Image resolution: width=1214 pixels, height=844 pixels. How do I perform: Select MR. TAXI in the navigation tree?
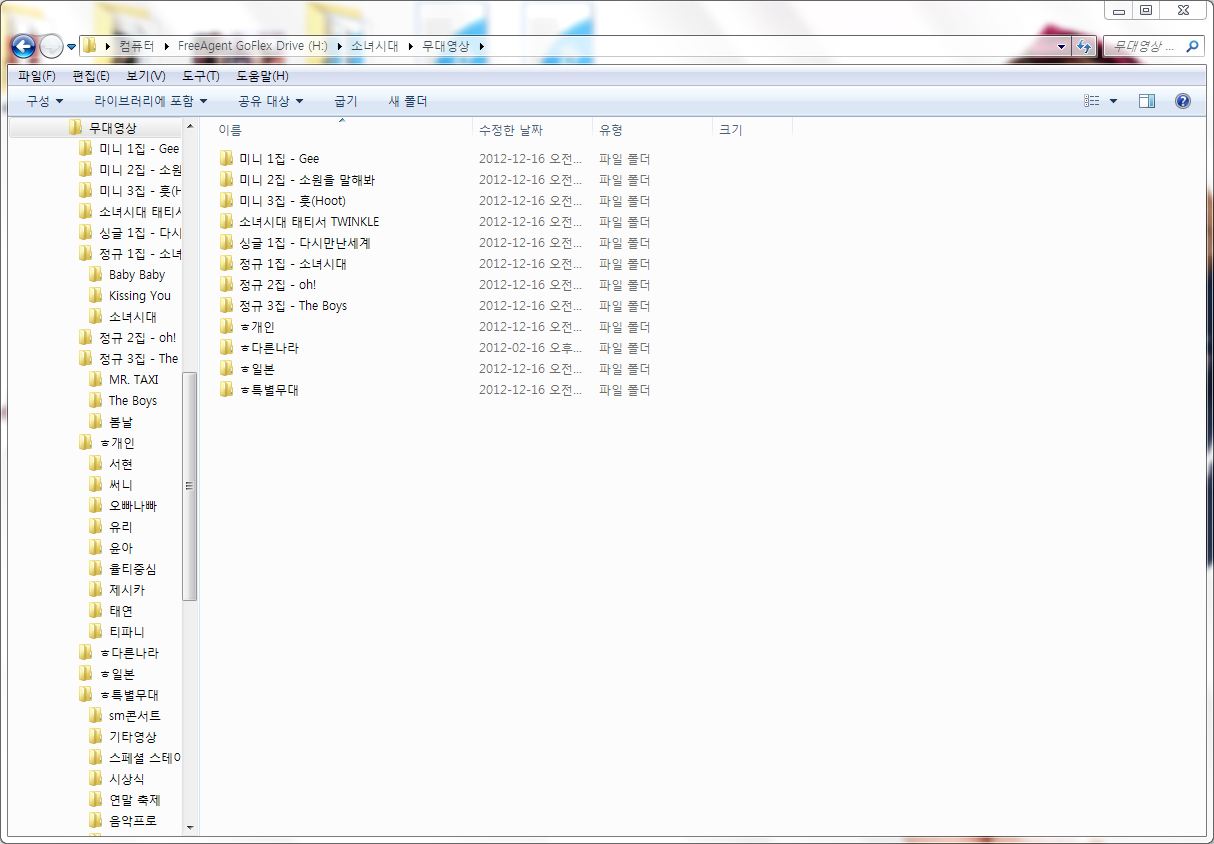133,379
